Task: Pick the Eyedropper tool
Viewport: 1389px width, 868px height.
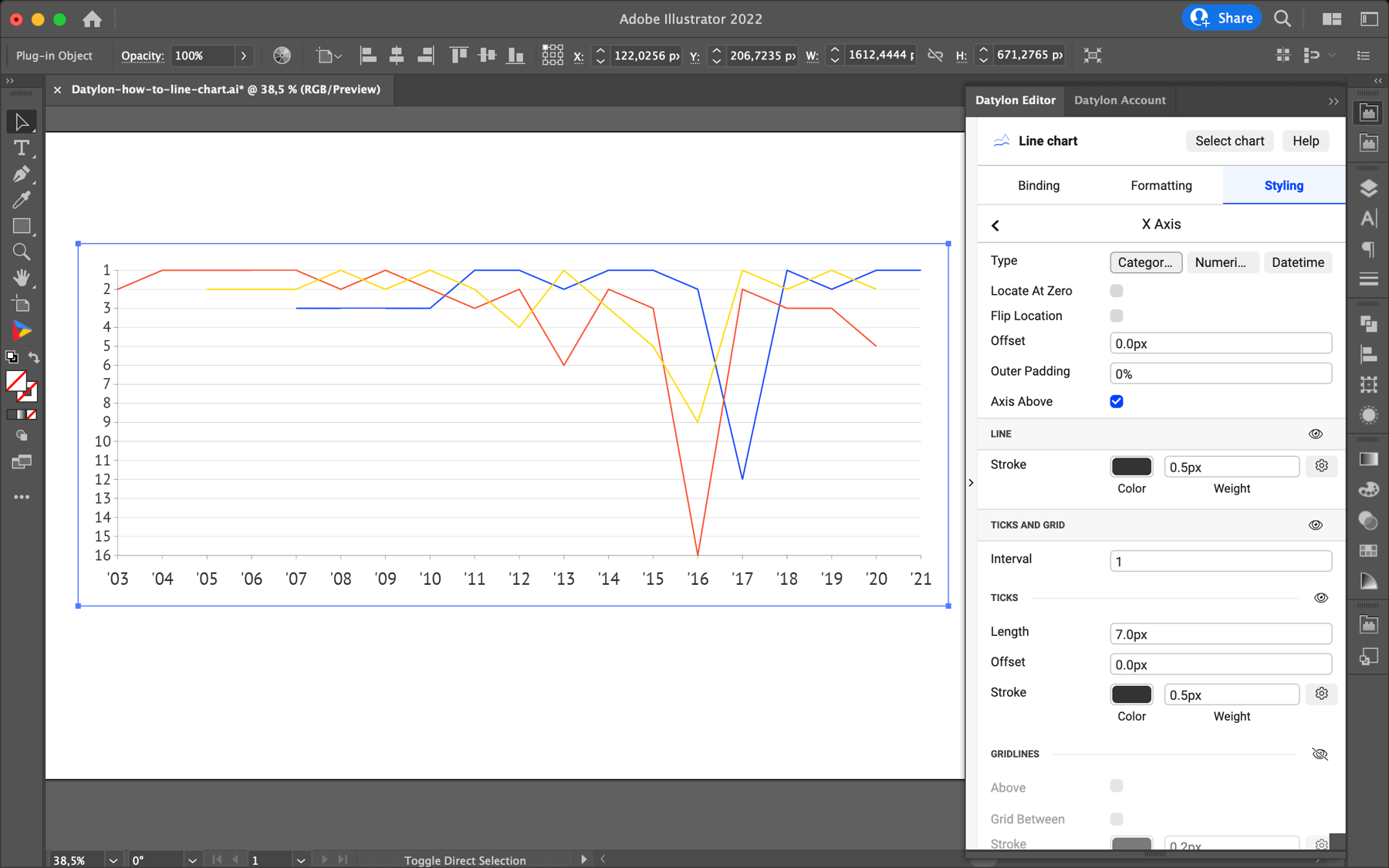Action: point(22,201)
